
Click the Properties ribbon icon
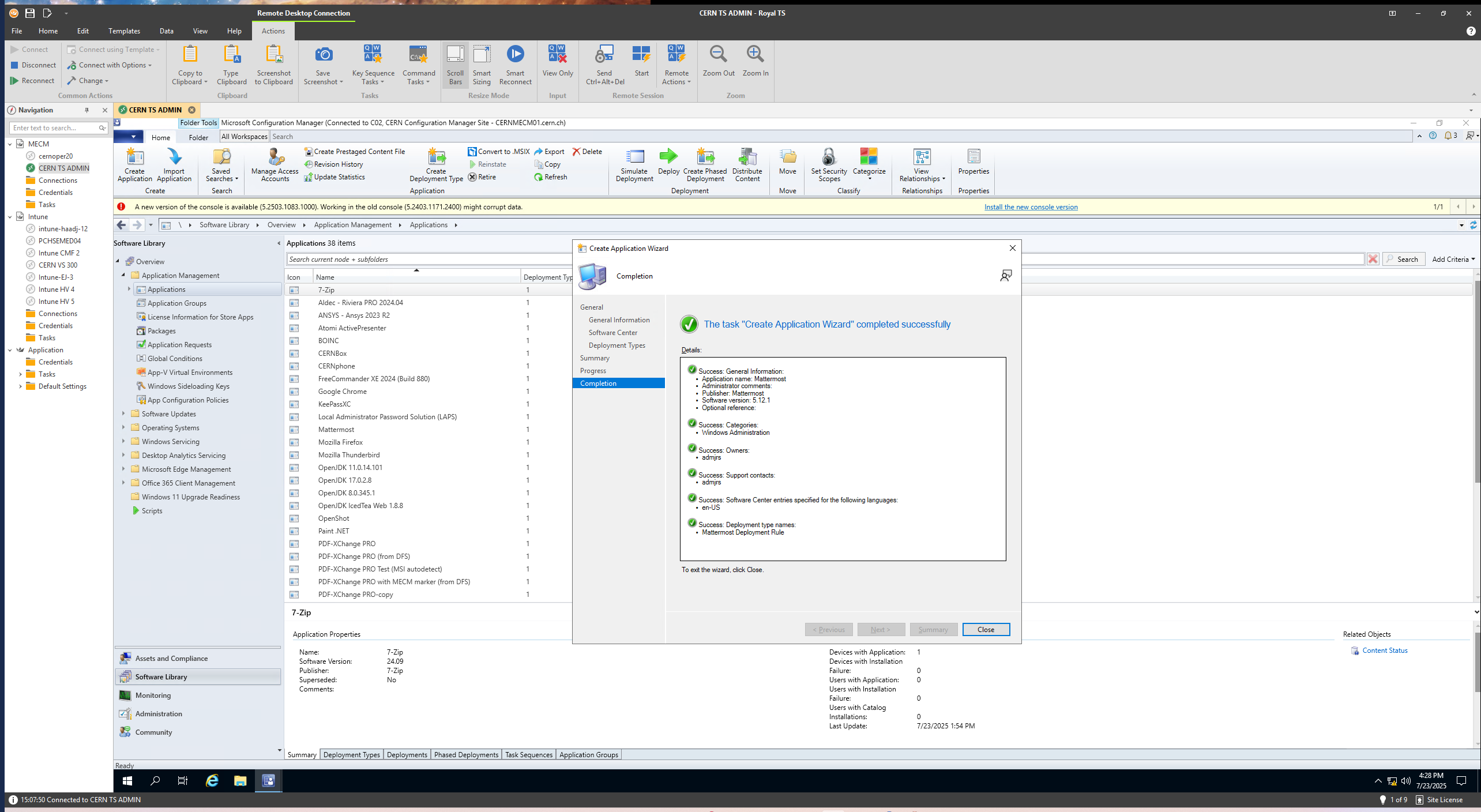click(973, 161)
